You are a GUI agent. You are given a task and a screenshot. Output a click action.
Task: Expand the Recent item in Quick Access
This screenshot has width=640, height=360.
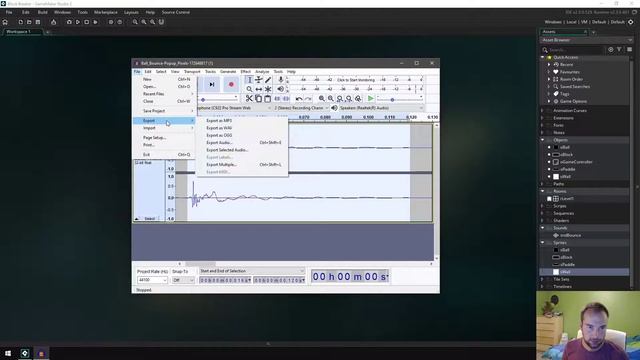tap(549, 64)
